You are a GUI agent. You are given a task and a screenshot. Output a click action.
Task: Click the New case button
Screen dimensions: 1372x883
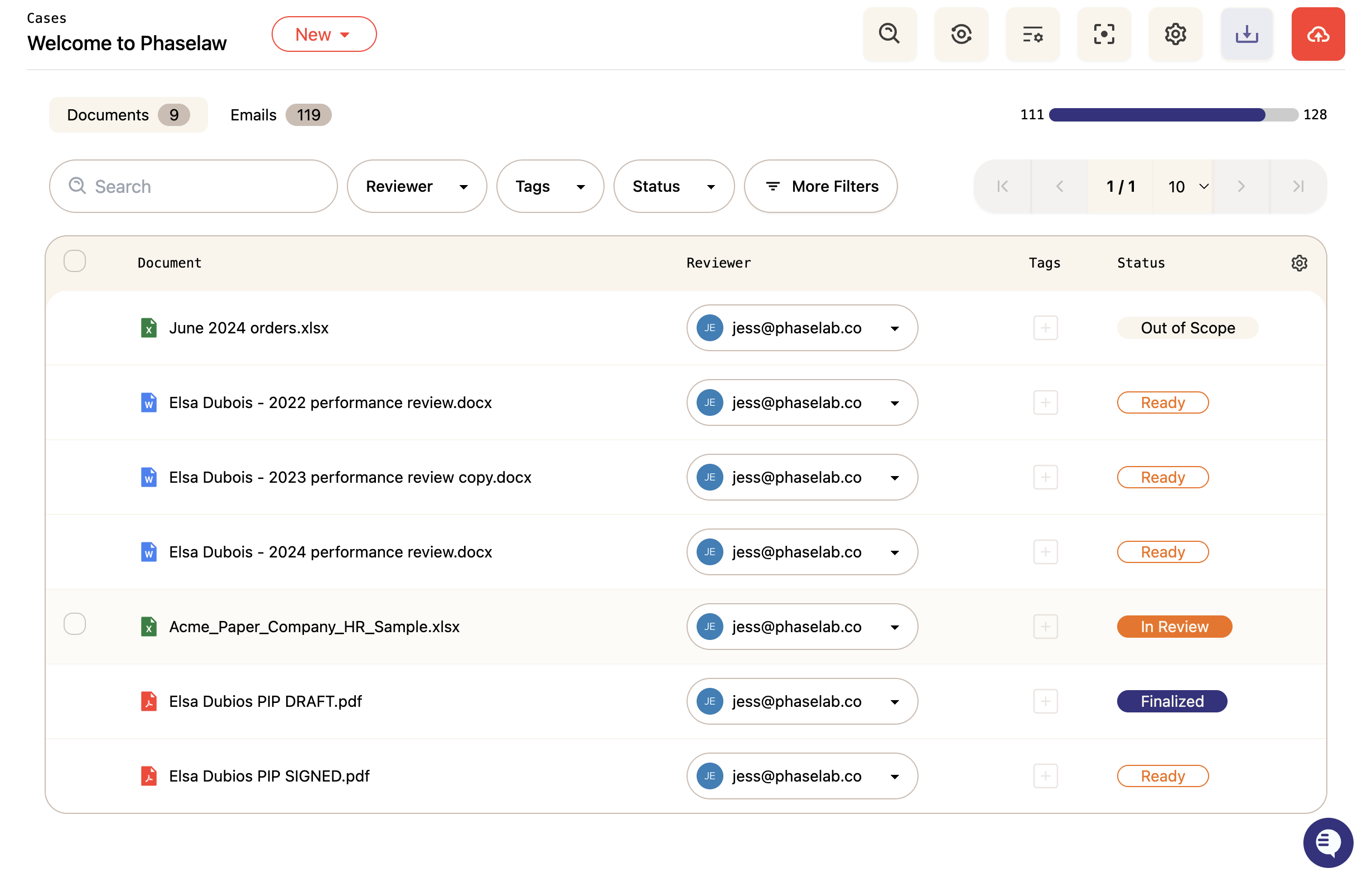[324, 35]
